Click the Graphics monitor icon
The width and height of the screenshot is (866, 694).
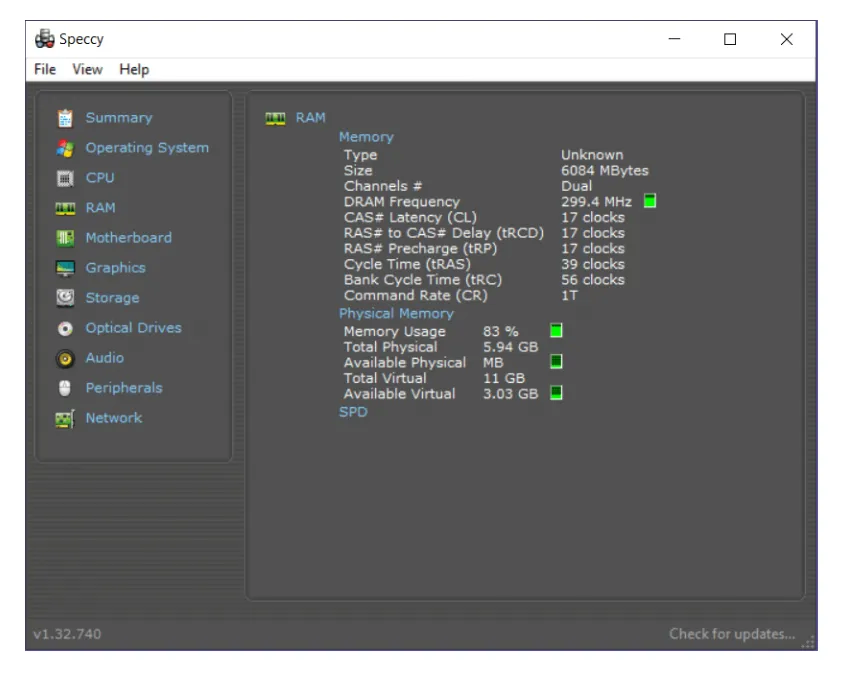click(65, 268)
